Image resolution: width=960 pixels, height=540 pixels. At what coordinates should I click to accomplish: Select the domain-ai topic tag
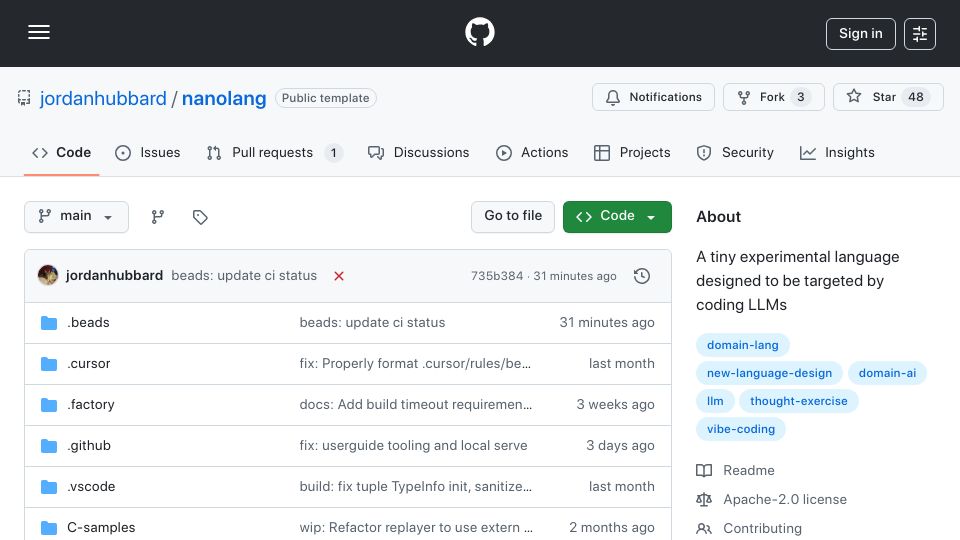pos(887,373)
